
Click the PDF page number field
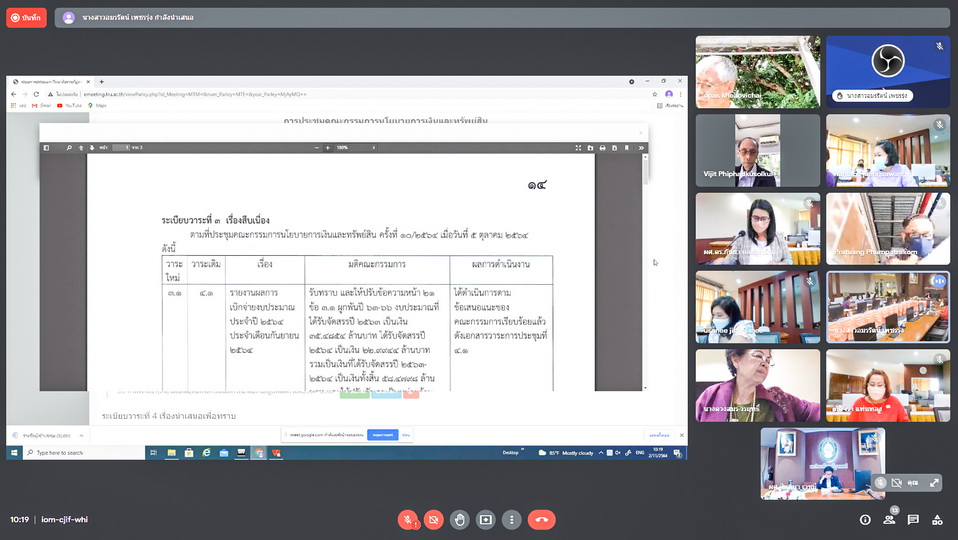tap(121, 148)
